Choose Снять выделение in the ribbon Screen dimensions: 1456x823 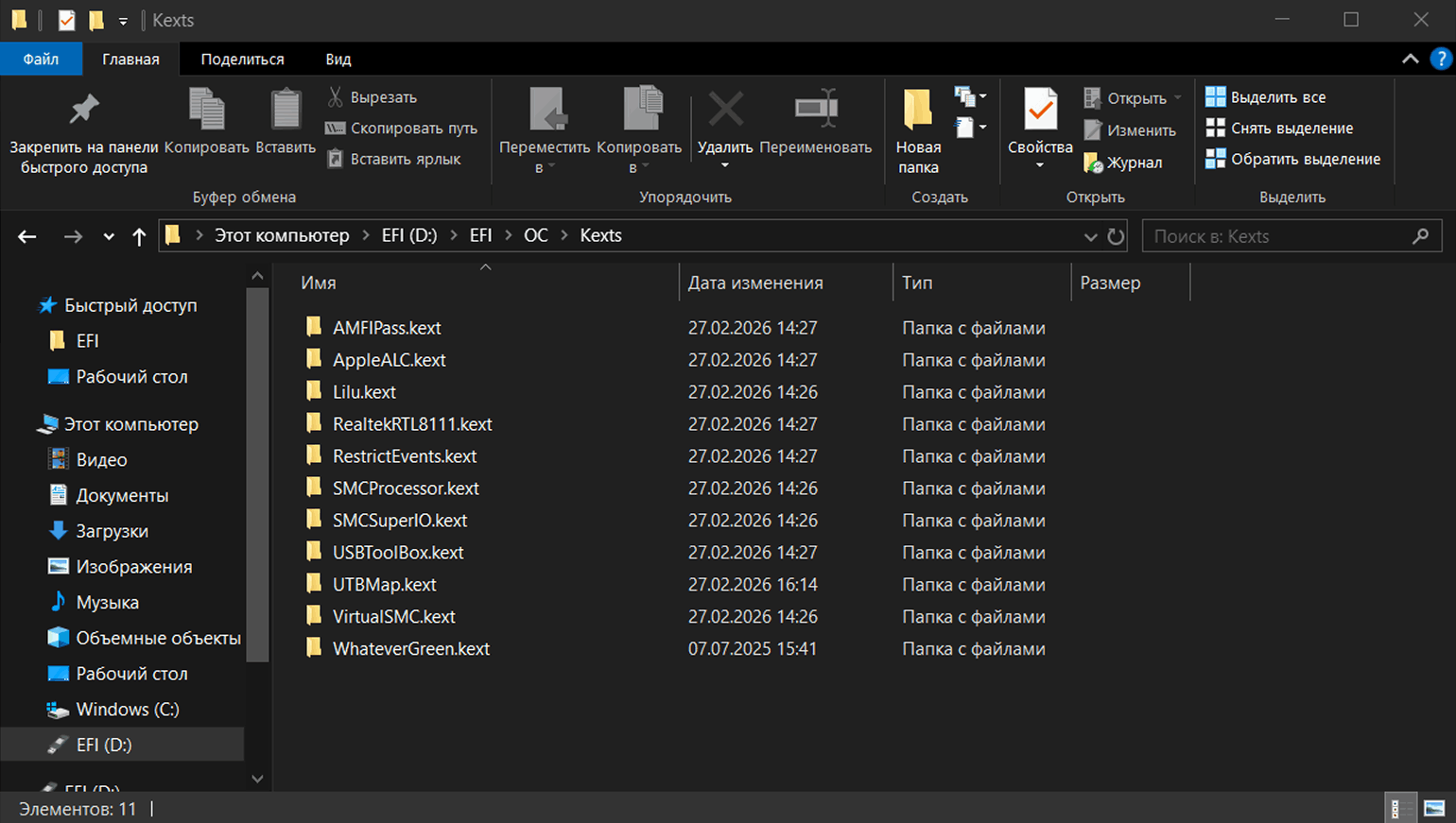[x=1279, y=129]
